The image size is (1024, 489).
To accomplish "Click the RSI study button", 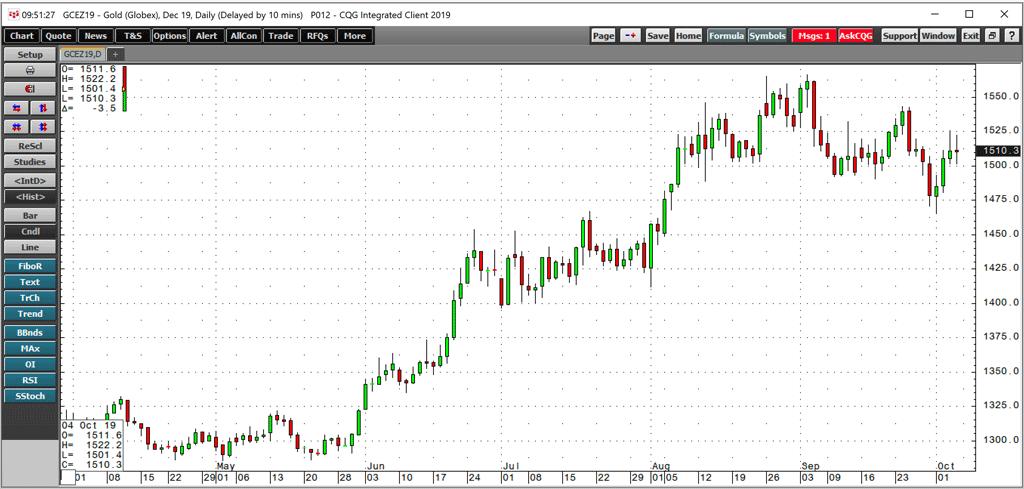I will 30,380.
